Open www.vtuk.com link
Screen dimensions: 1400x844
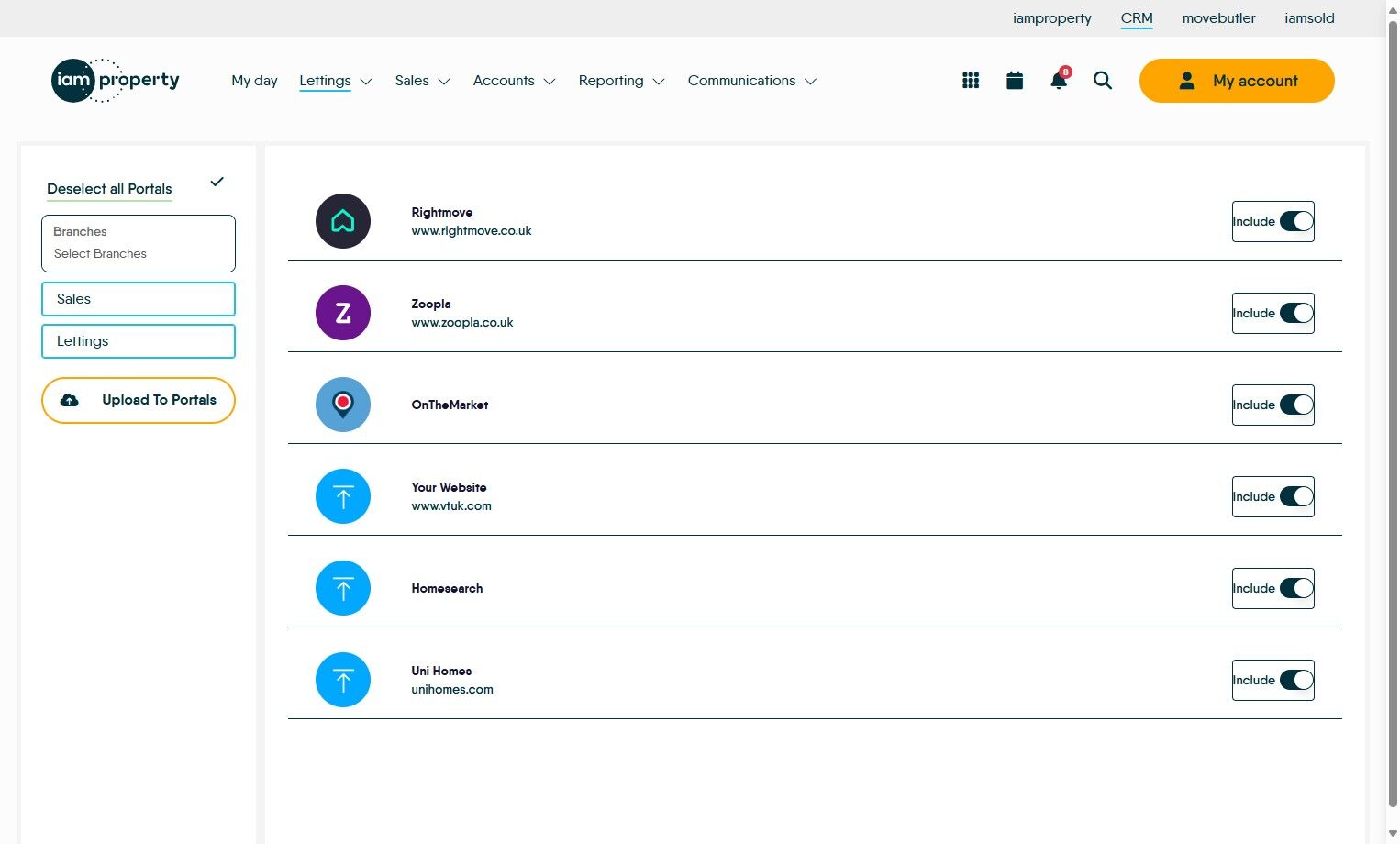pyautogui.click(x=451, y=506)
